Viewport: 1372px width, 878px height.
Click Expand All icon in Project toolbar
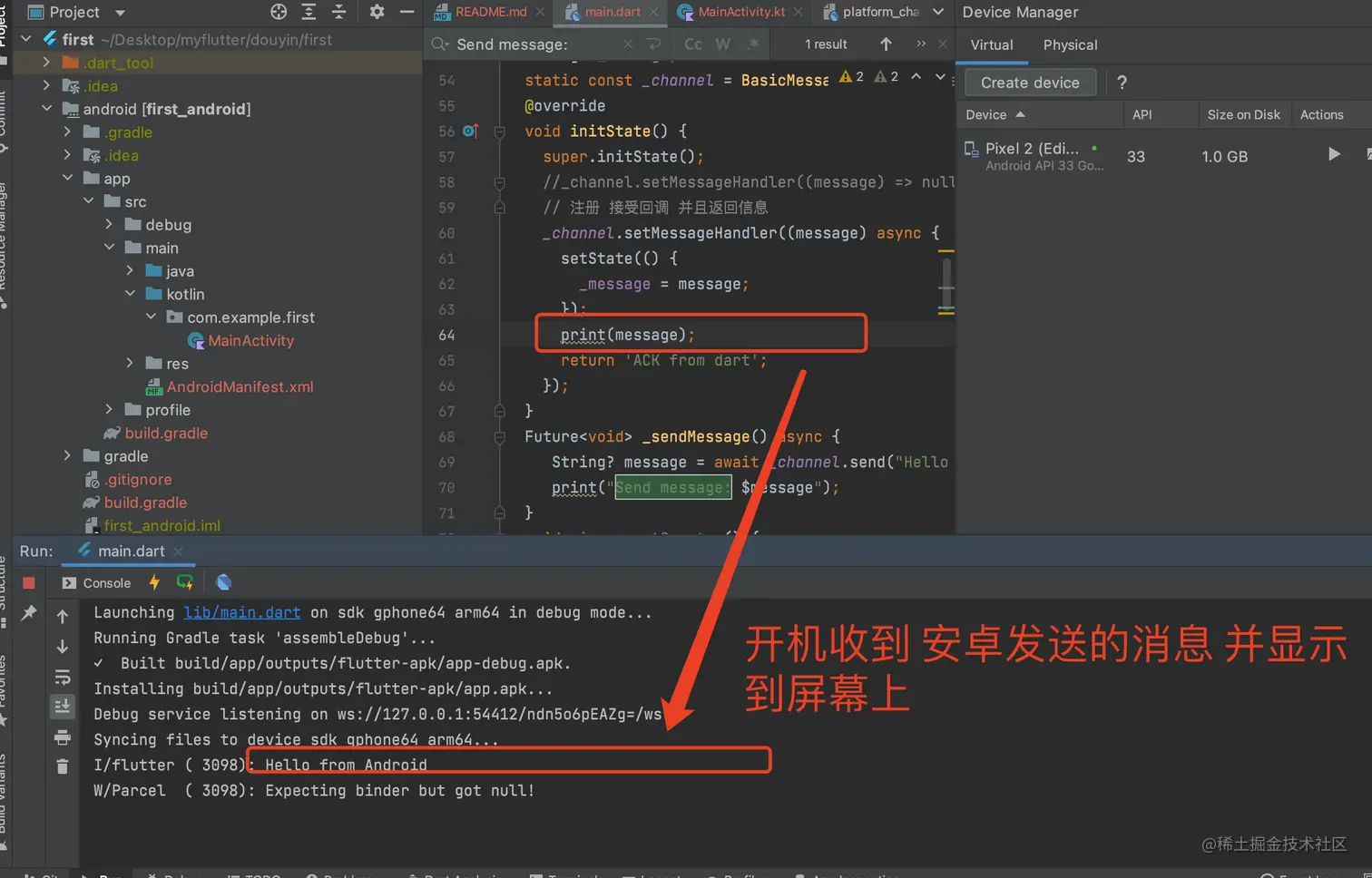point(309,12)
